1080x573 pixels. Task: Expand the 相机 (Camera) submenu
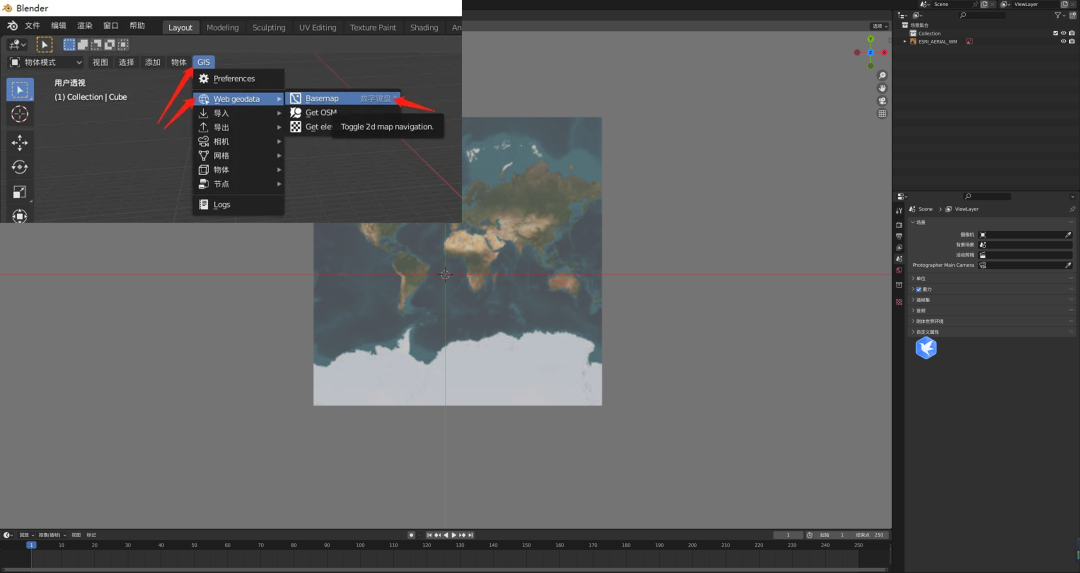tap(238, 141)
